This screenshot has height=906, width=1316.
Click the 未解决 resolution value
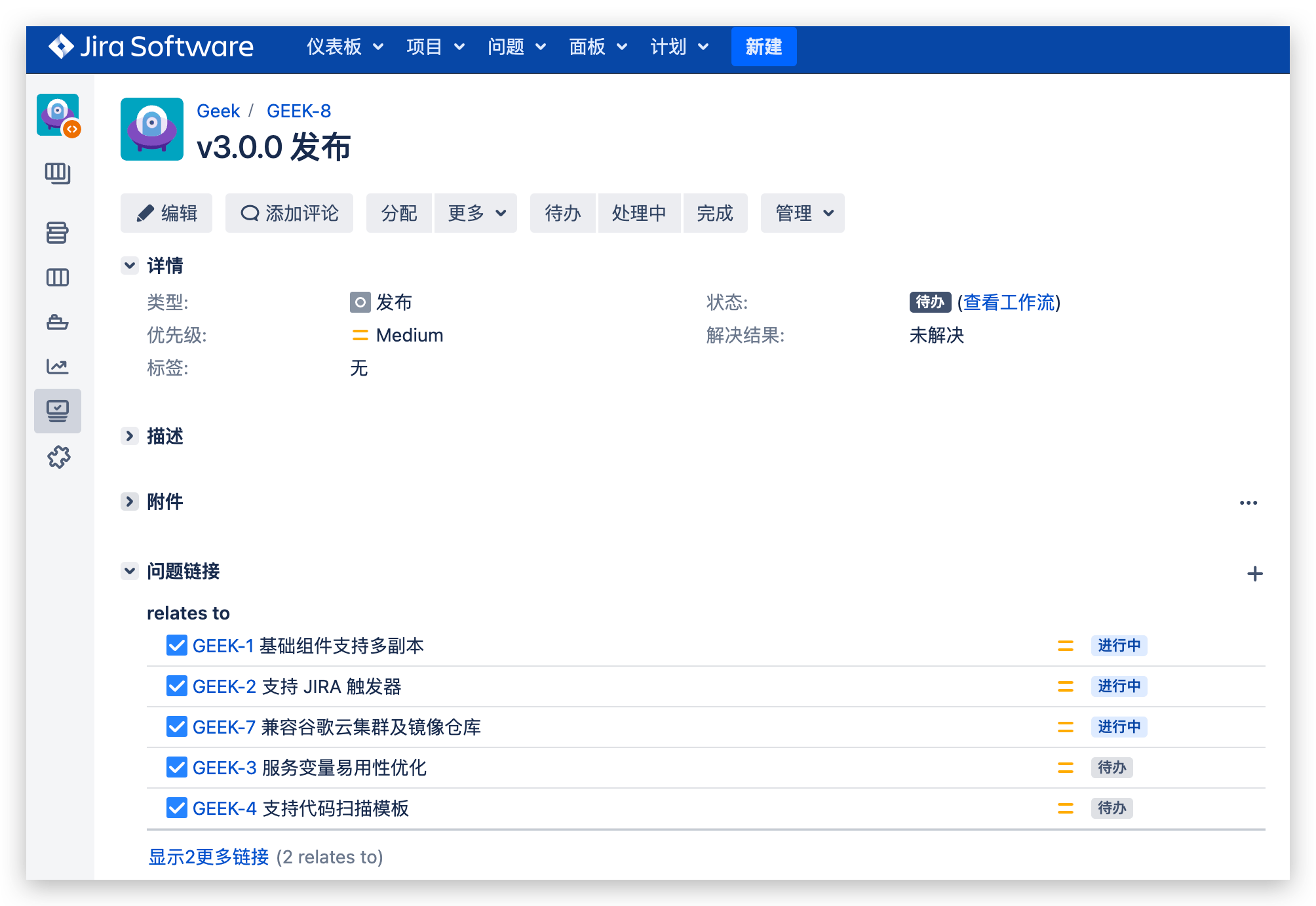coord(937,335)
